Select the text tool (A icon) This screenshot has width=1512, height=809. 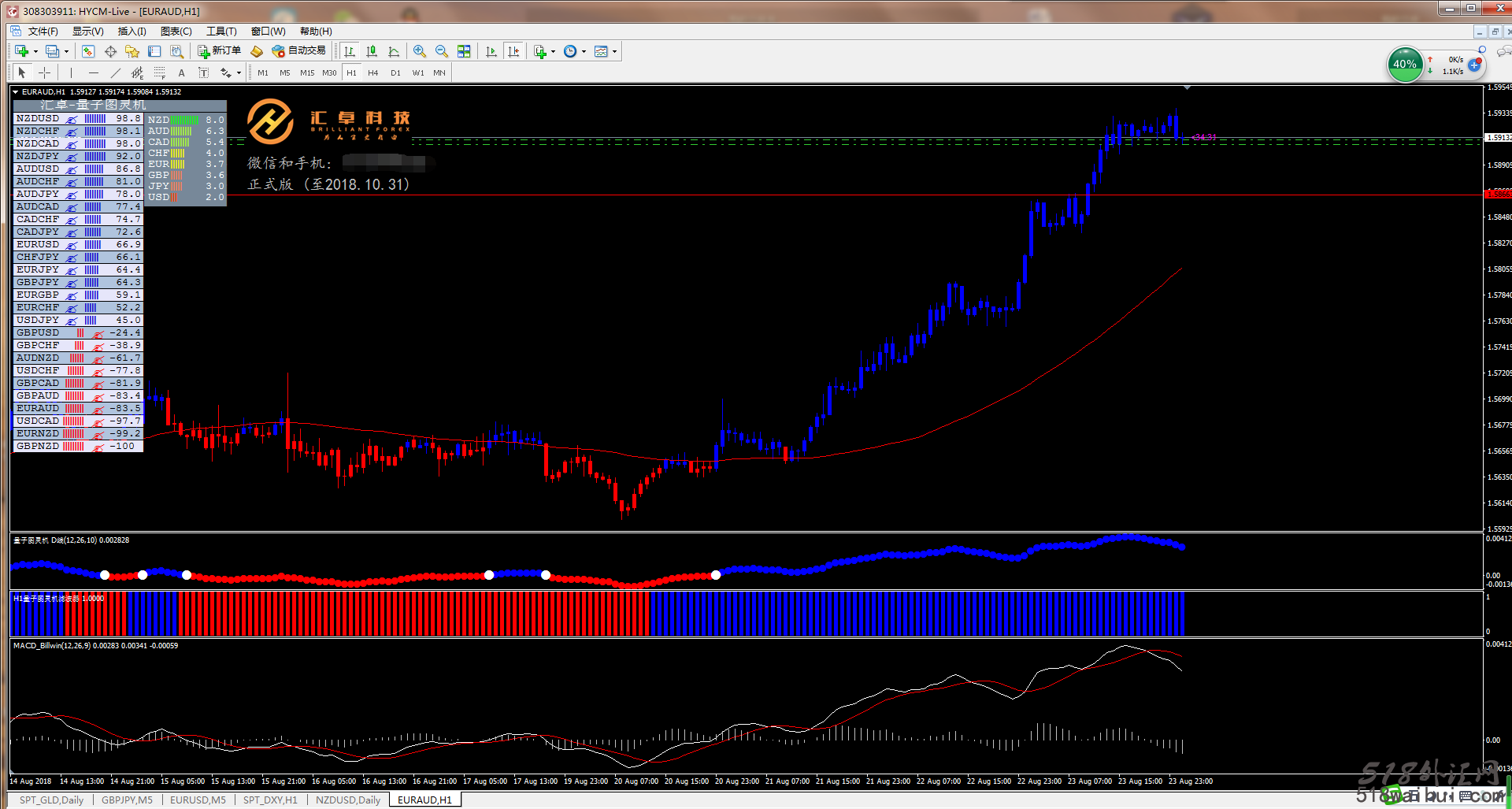181,72
